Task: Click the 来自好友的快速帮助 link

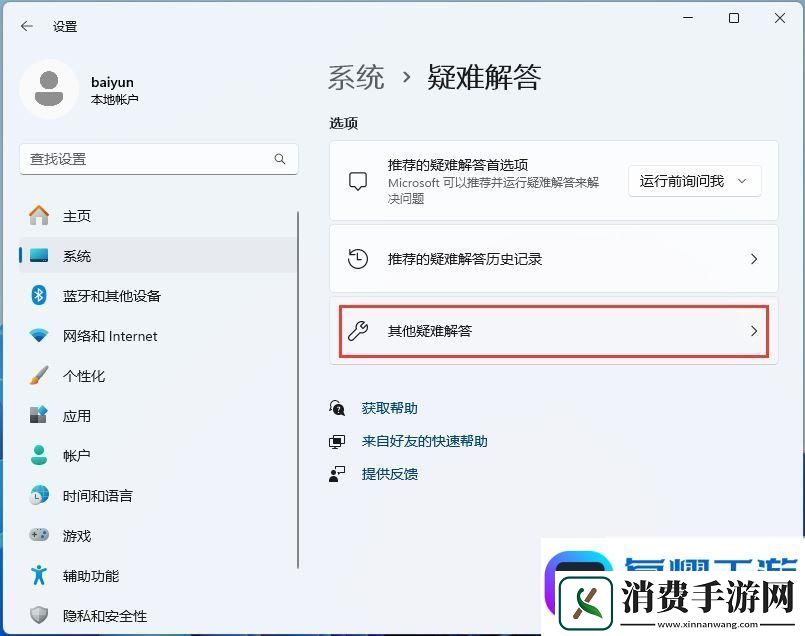Action: pyautogui.click(x=425, y=441)
